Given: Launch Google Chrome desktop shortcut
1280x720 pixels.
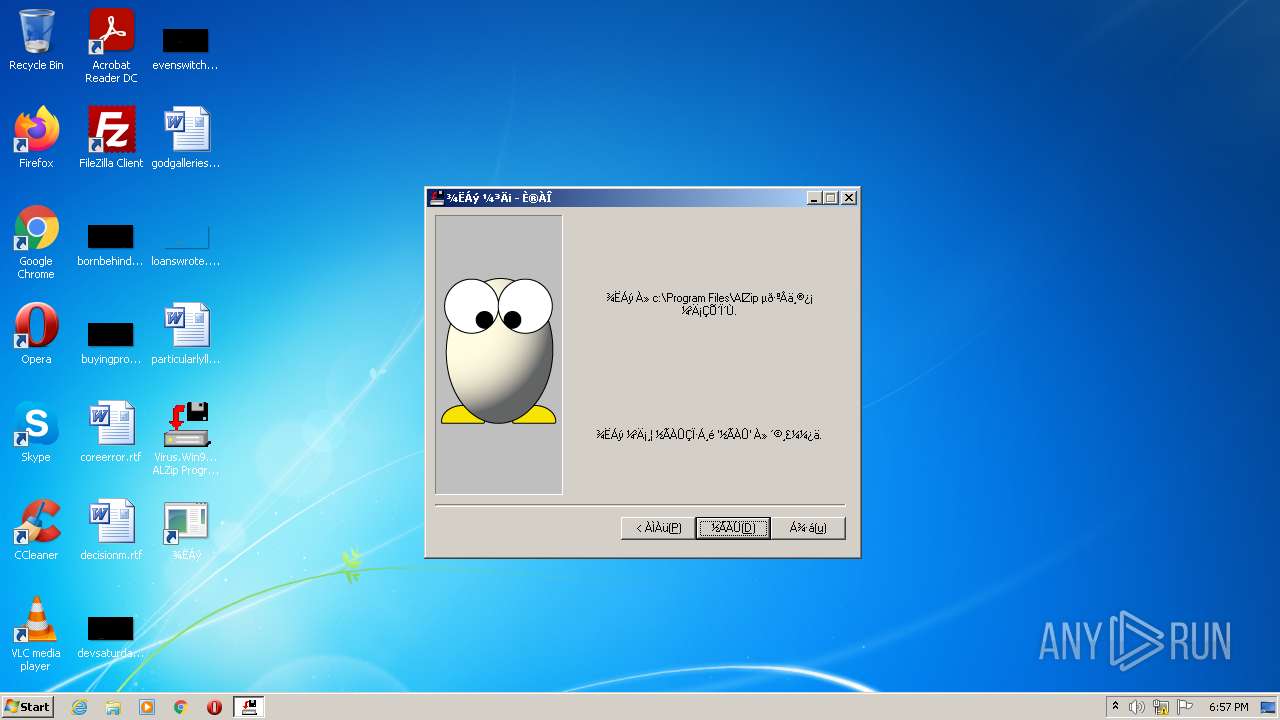Looking at the screenshot, I should click(x=36, y=243).
